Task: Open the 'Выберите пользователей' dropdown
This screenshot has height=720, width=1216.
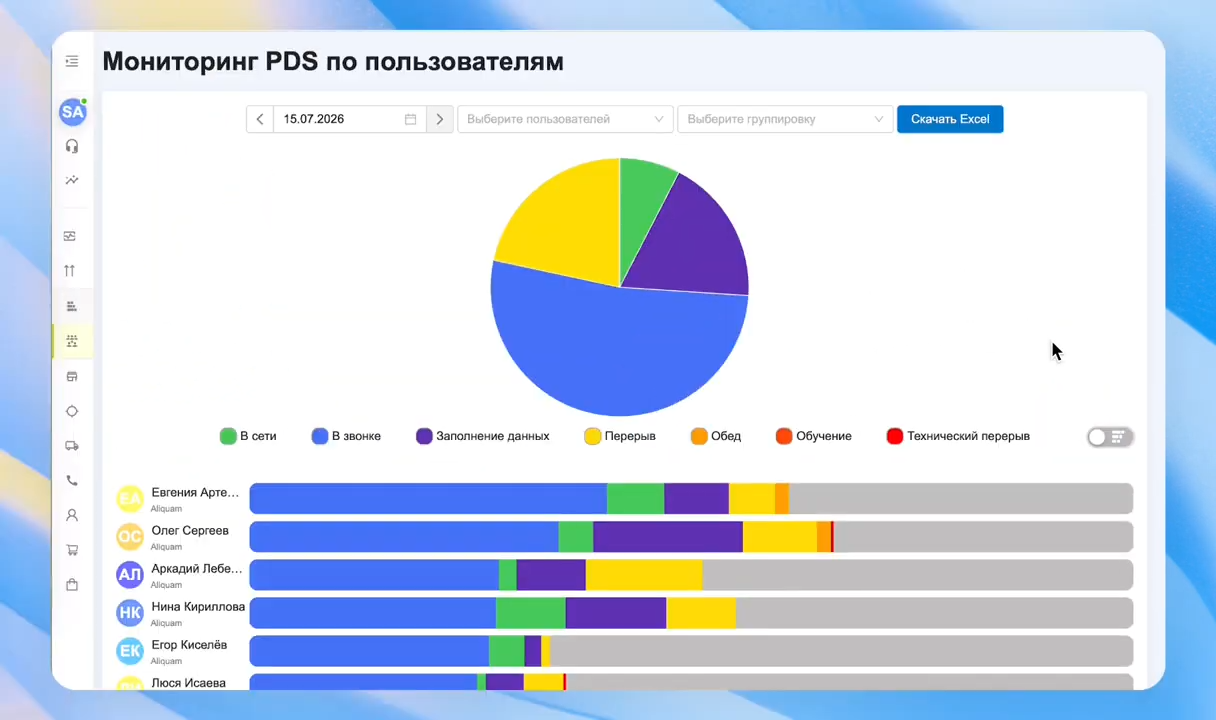Action: 565,119
